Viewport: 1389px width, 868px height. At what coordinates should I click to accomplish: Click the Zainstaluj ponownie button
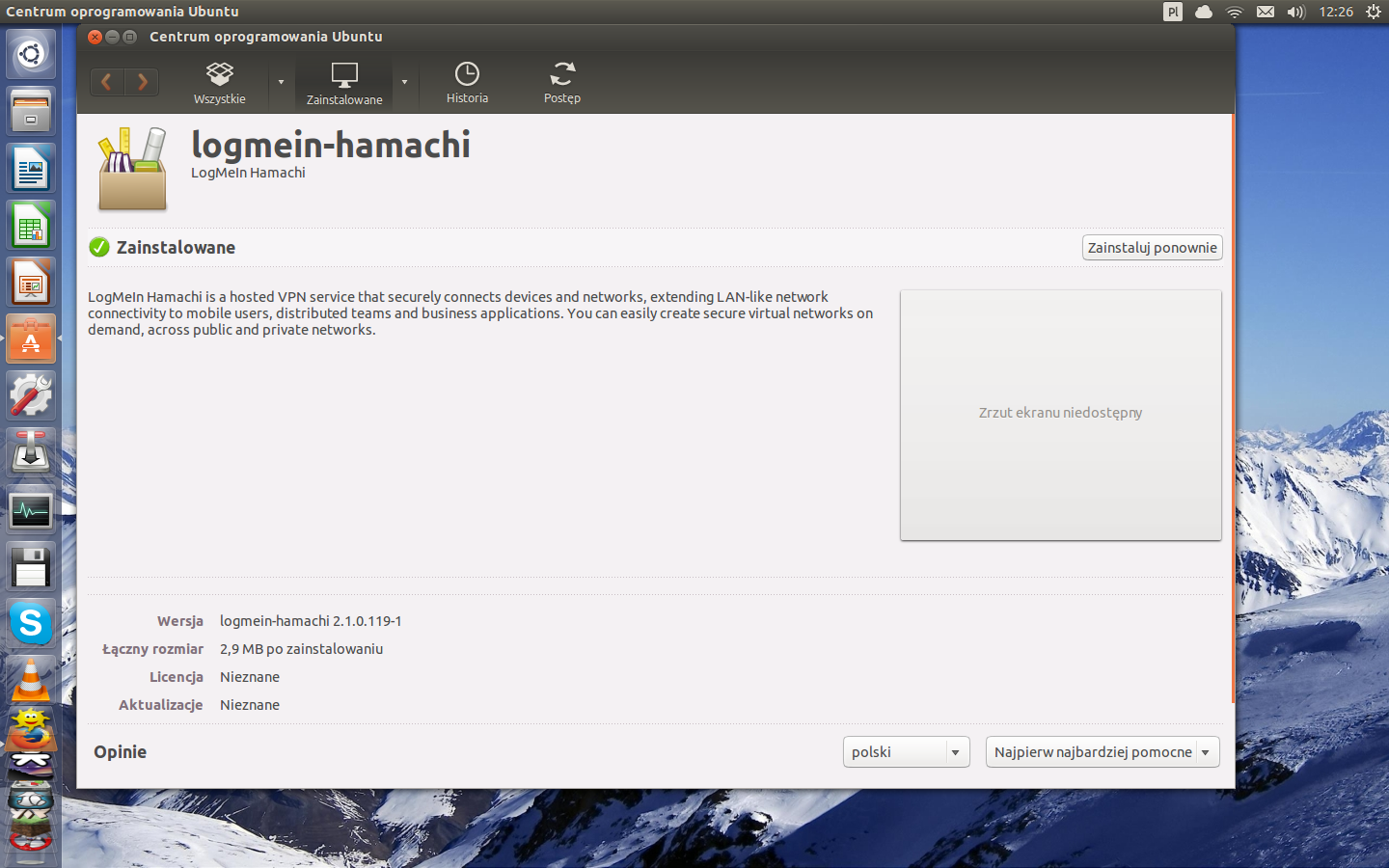coord(1152,247)
